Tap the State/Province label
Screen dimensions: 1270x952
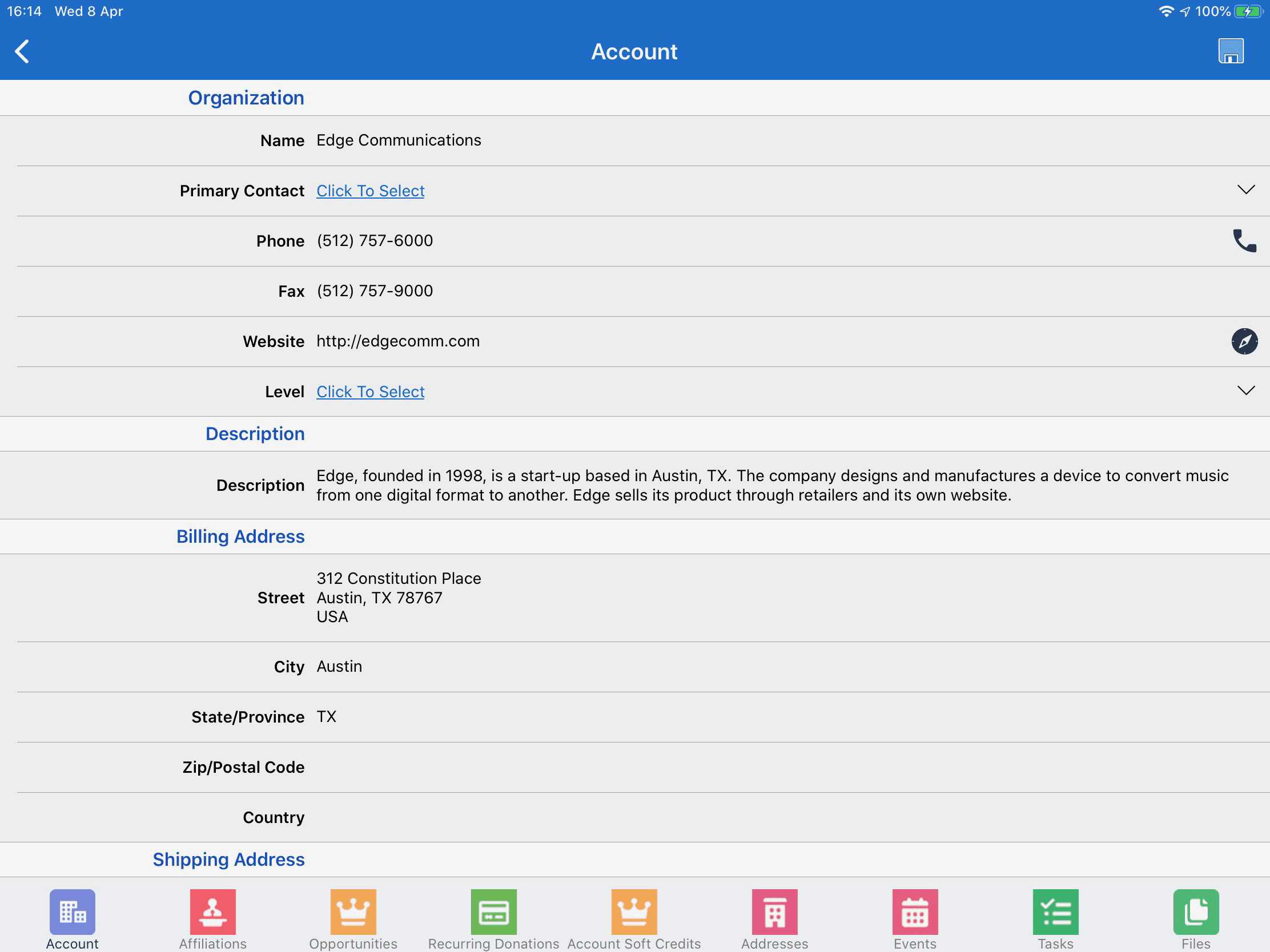(248, 717)
